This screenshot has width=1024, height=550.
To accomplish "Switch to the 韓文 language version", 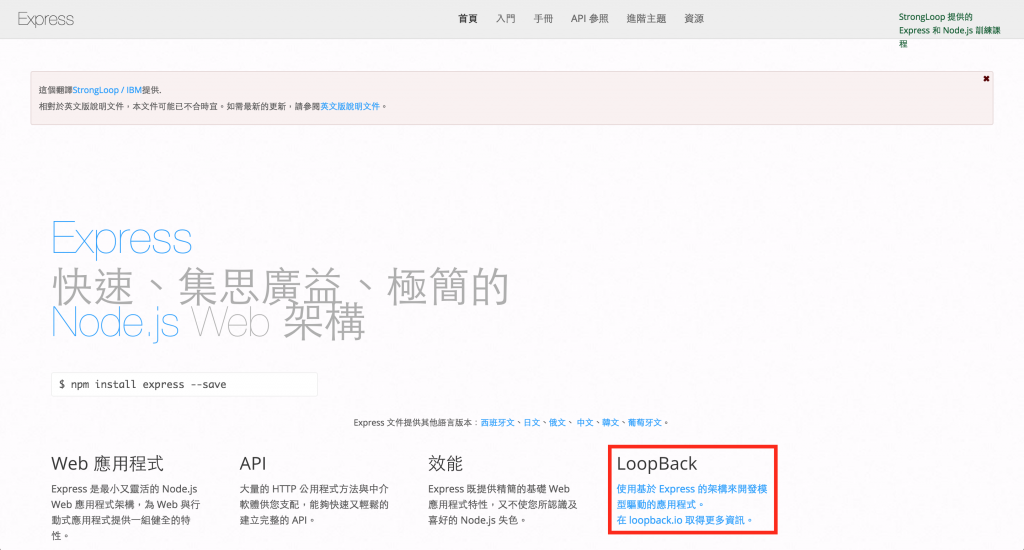I will click(x=610, y=423).
